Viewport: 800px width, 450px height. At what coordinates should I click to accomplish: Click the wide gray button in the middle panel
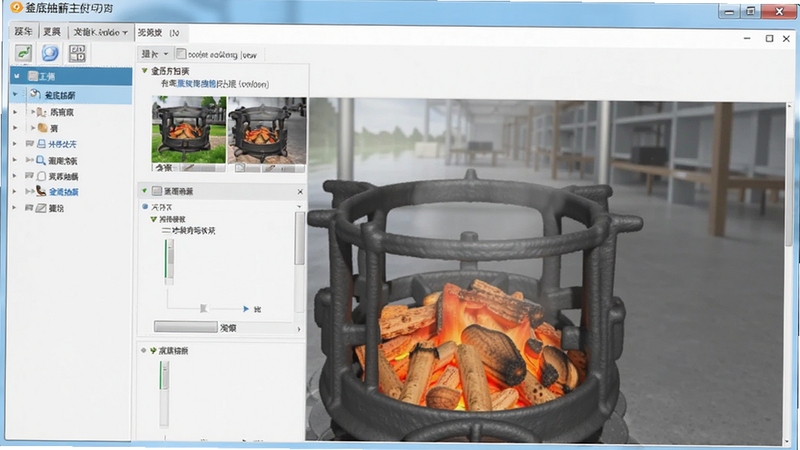(186, 327)
